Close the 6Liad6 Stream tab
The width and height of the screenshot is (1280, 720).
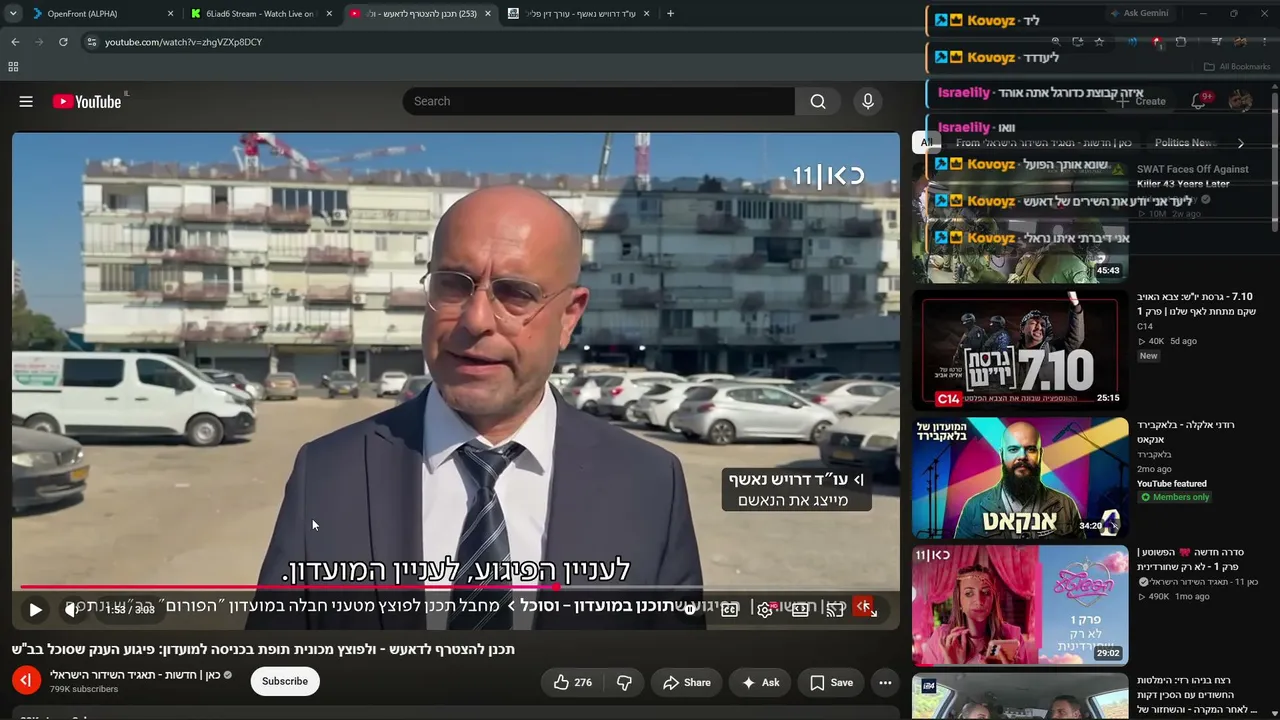[x=329, y=14]
